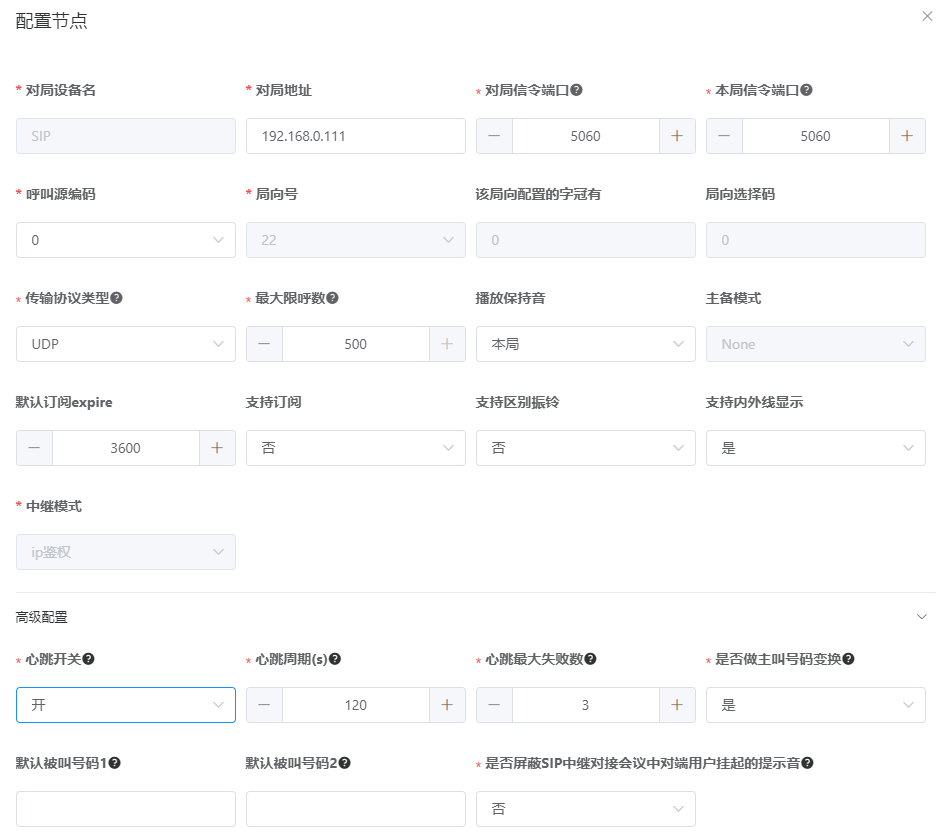Viewport: 942px width, 840px height.
Task: Decrease 对局信令端口 value with minus
Action: [494, 136]
